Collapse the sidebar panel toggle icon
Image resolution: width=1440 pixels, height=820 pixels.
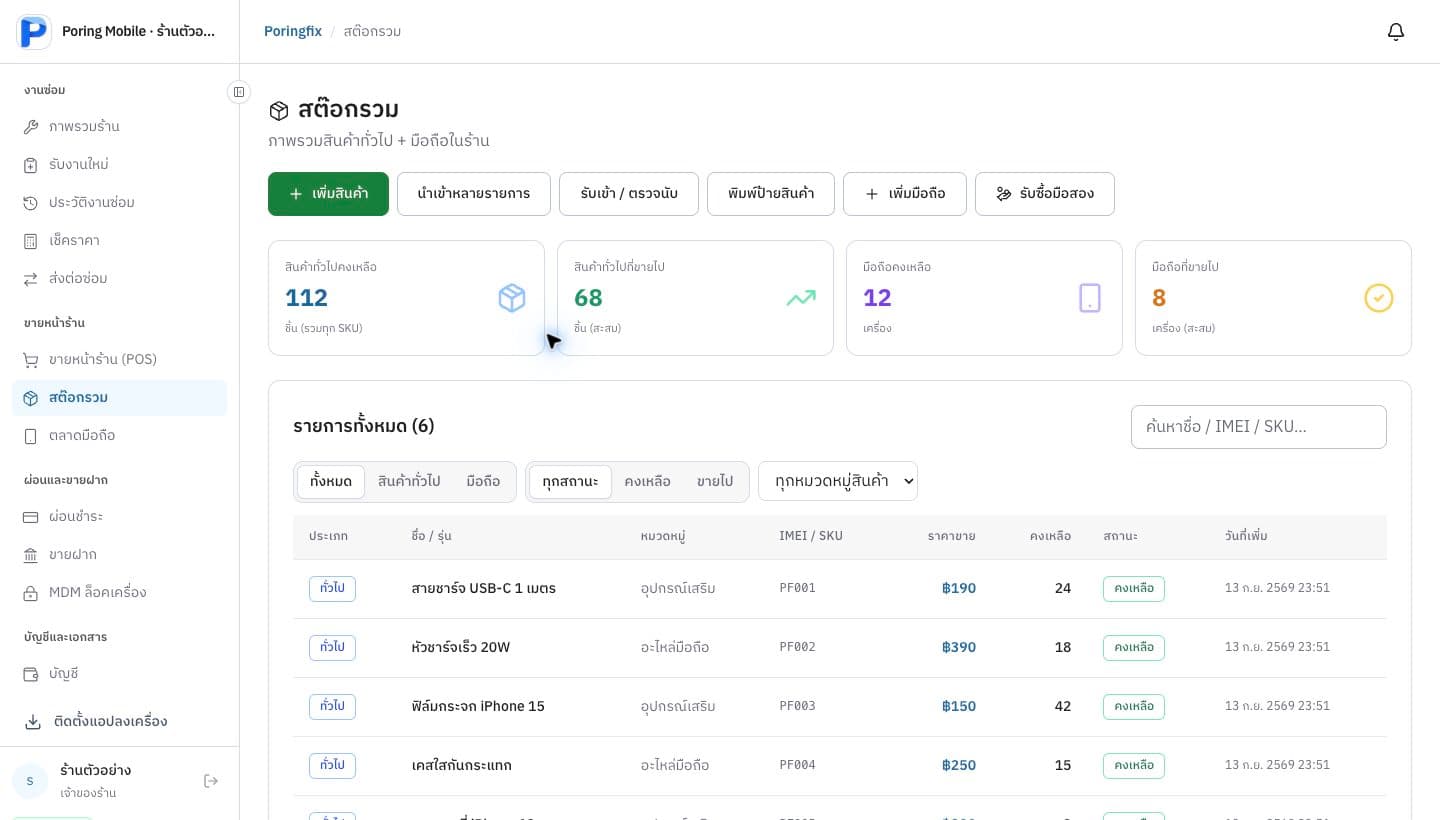(x=239, y=92)
